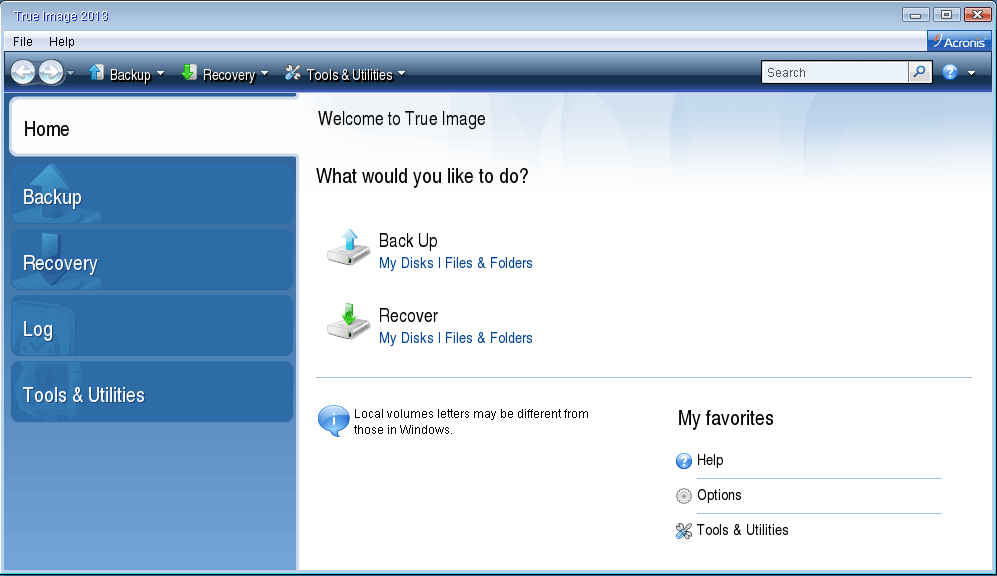Click Files & Folders link under Recover
Viewport: 997px width, 576px height.
coord(488,338)
